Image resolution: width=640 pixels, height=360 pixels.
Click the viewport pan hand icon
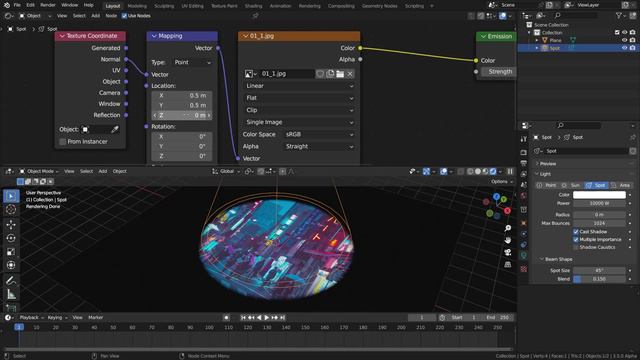(508, 240)
